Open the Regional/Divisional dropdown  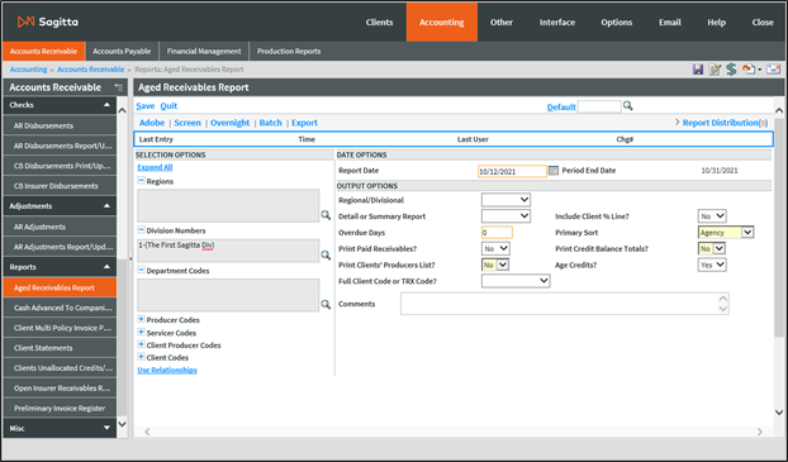coord(505,200)
